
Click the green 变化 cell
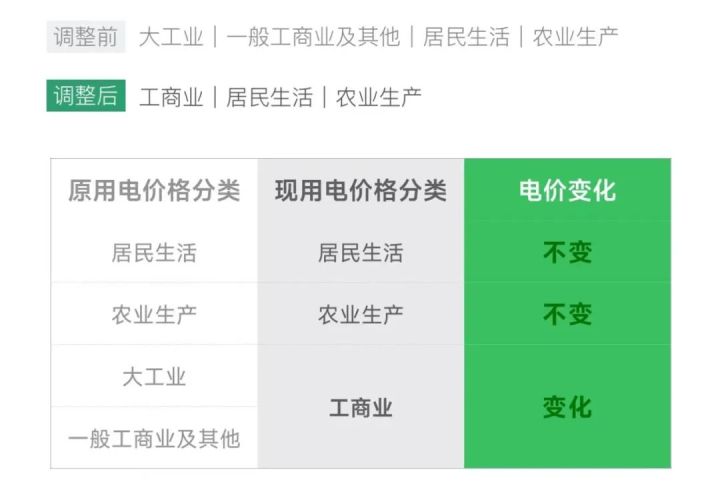tap(567, 408)
